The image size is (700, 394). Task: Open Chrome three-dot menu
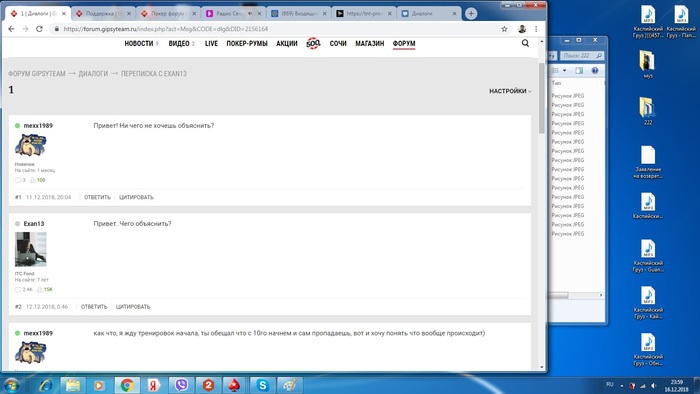point(536,29)
